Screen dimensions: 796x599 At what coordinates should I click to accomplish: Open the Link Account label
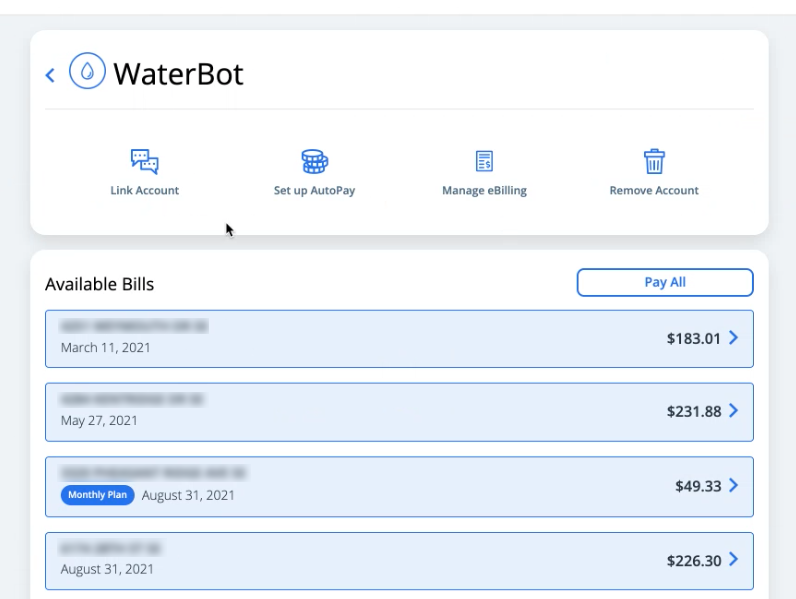point(145,190)
